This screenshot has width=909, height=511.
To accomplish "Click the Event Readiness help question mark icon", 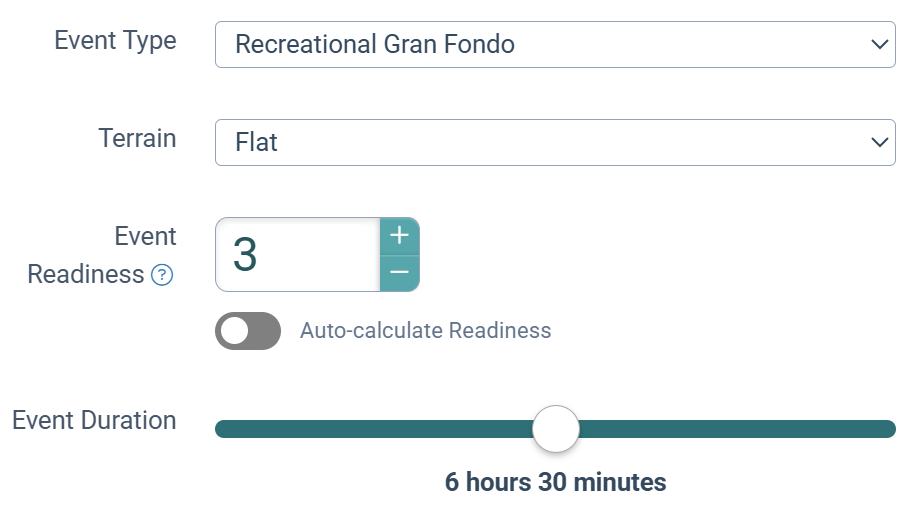I will pos(162,275).
